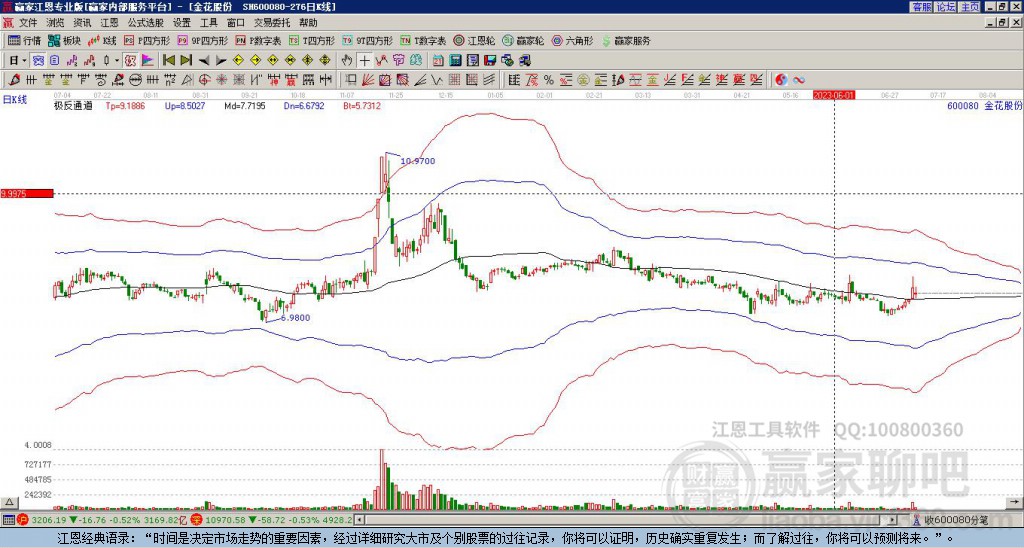
Task: Open the 六角形 hexagon tool
Action: tap(572, 40)
